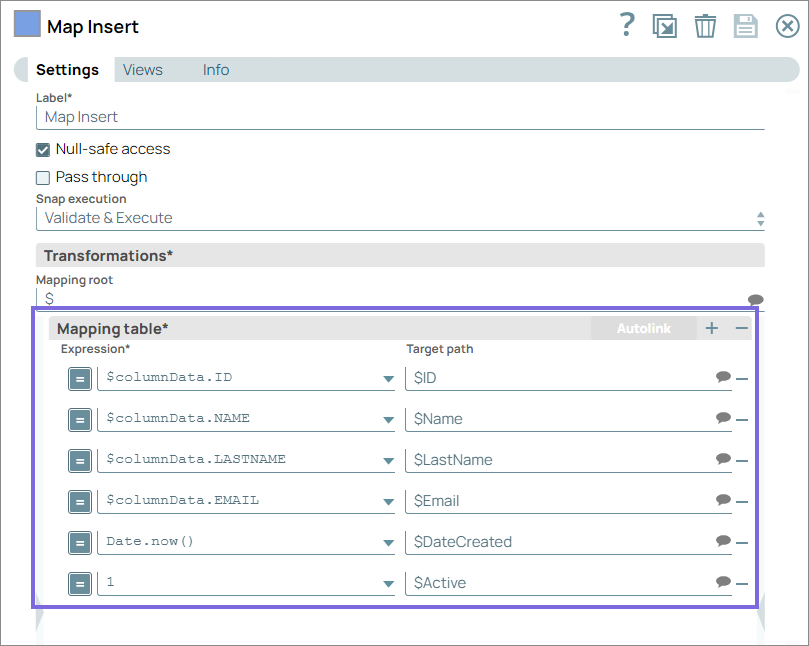
Task: Delete the $Active mapping row
Action: click(742, 584)
